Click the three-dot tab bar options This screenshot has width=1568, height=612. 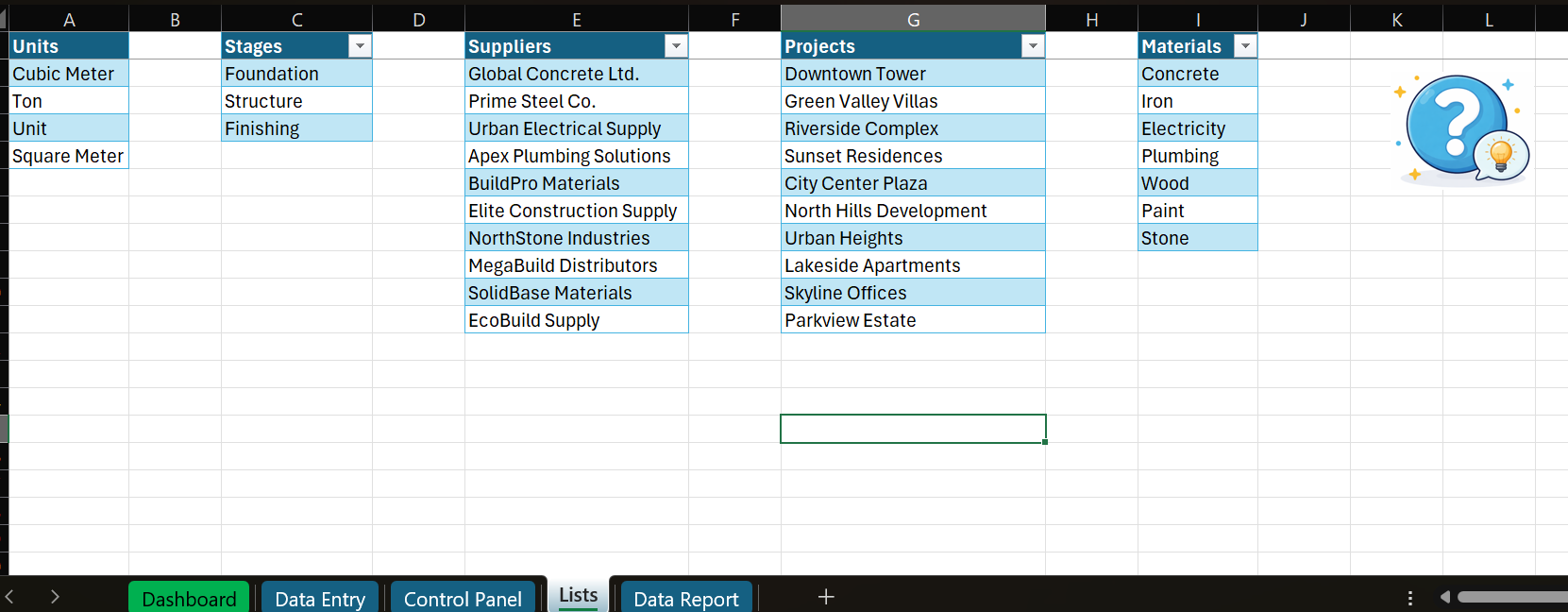tap(1409, 598)
